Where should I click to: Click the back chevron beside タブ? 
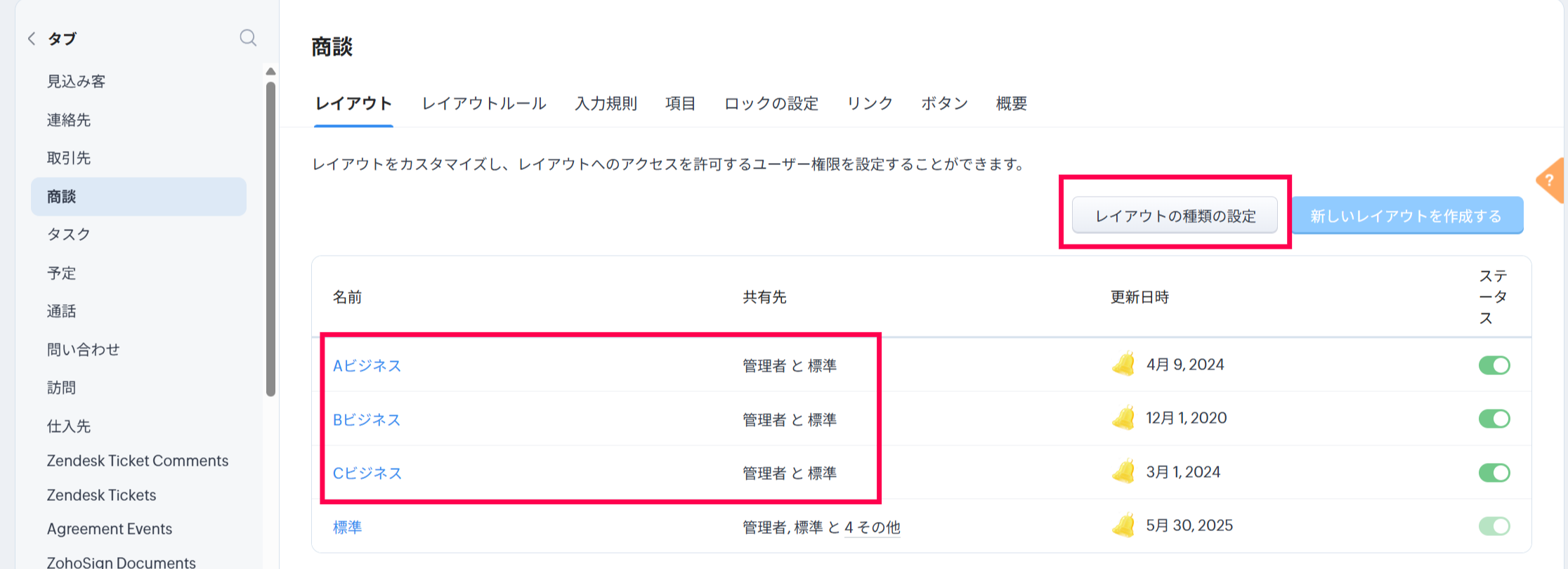pyautogui.click(x=32, y=39)
